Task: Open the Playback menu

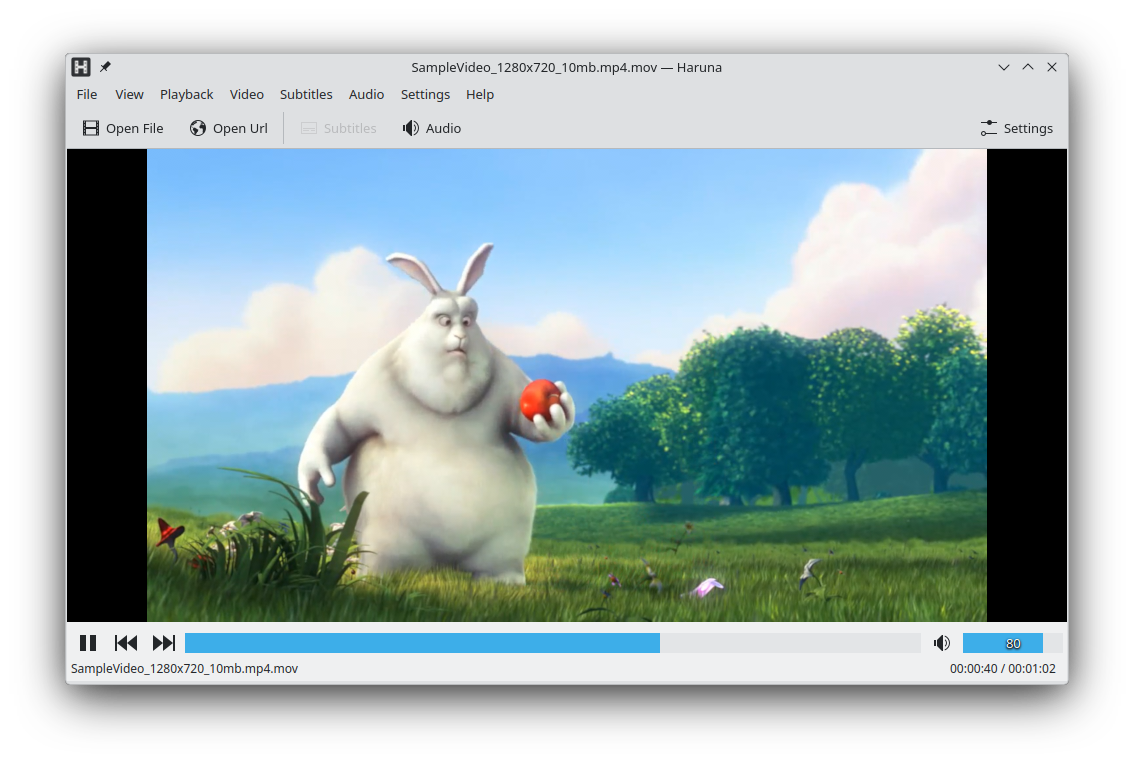Action: tap(187, 94)
